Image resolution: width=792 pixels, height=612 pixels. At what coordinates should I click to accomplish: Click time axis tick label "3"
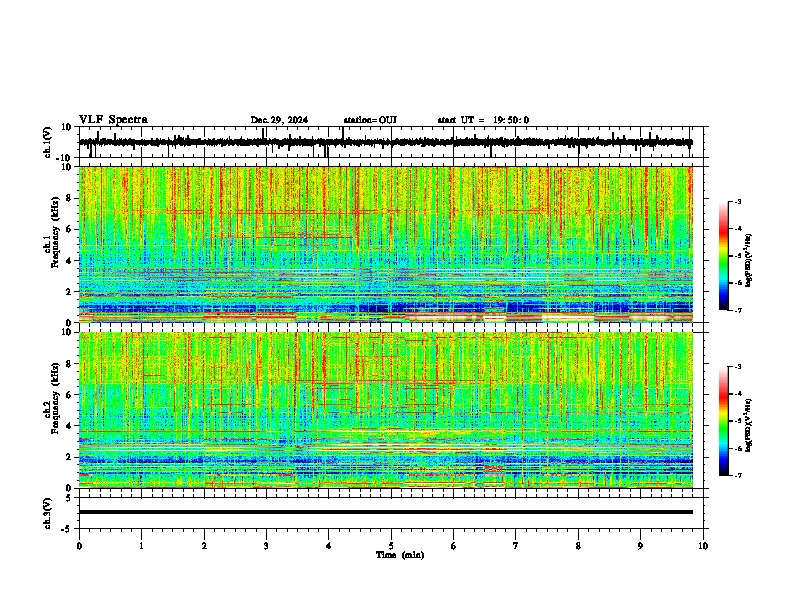(266, 546)
